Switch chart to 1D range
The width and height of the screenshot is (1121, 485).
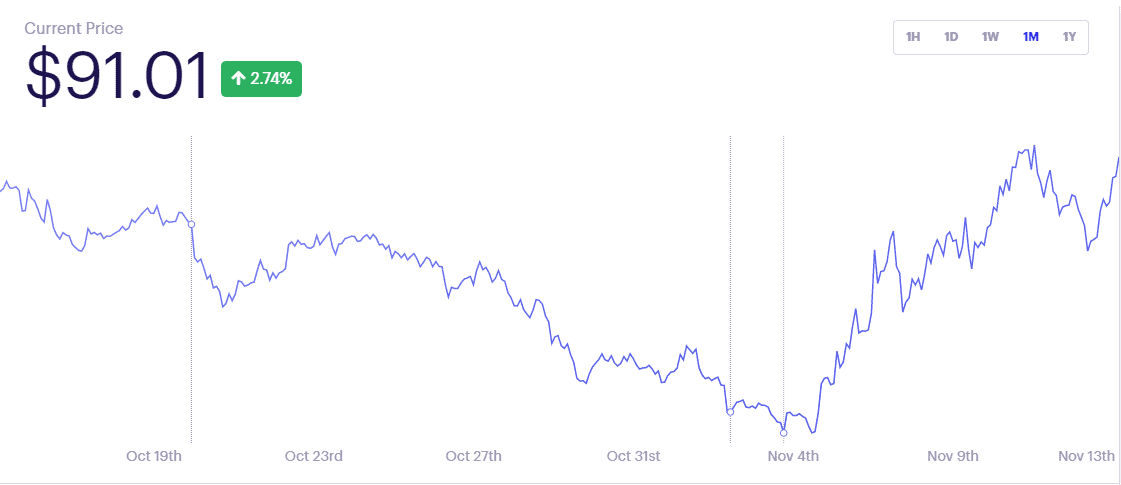(951, 37)
